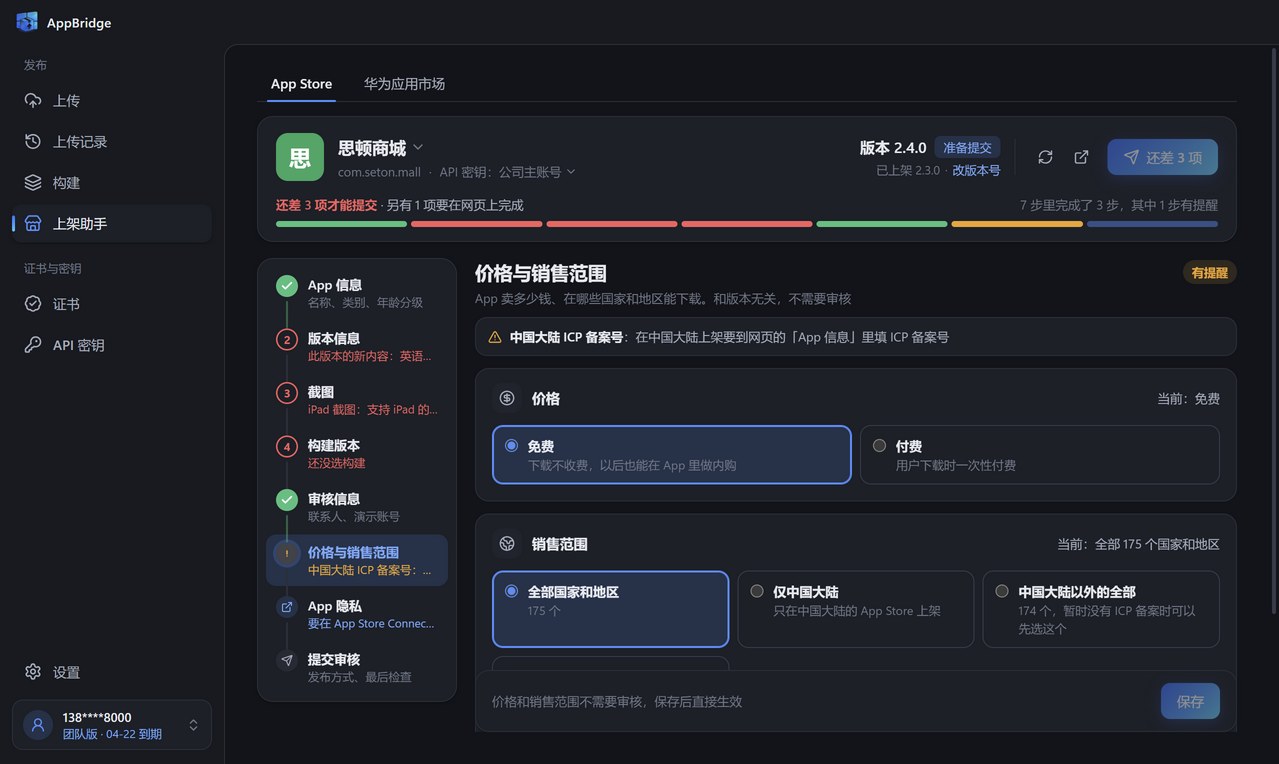Screen dimensions: 1279x764
Task: Go to the 截图 step
Action: click(x=357, y=400)
